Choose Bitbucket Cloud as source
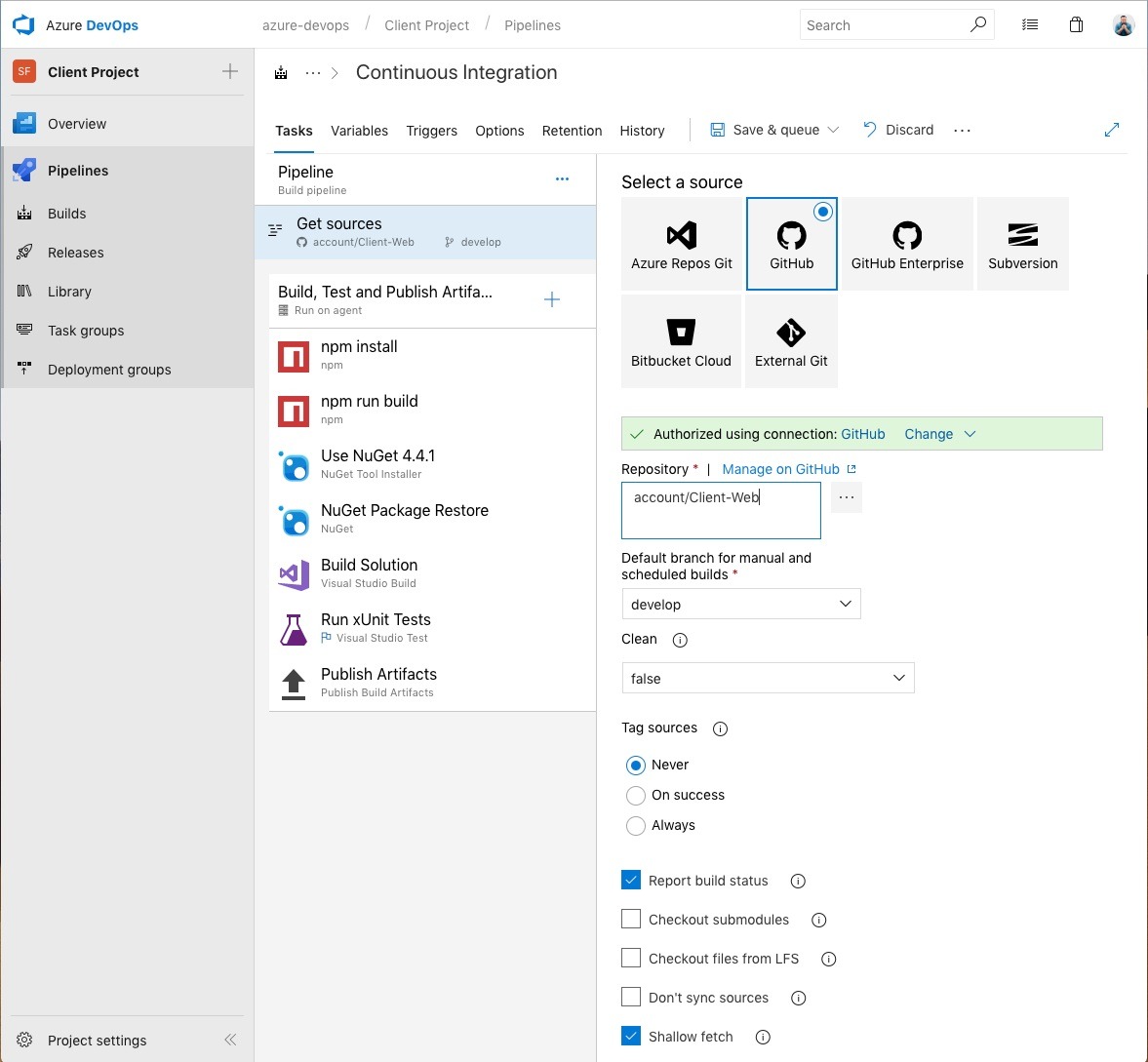This screenshot has height=1062, width=1148. click(681, 341)
